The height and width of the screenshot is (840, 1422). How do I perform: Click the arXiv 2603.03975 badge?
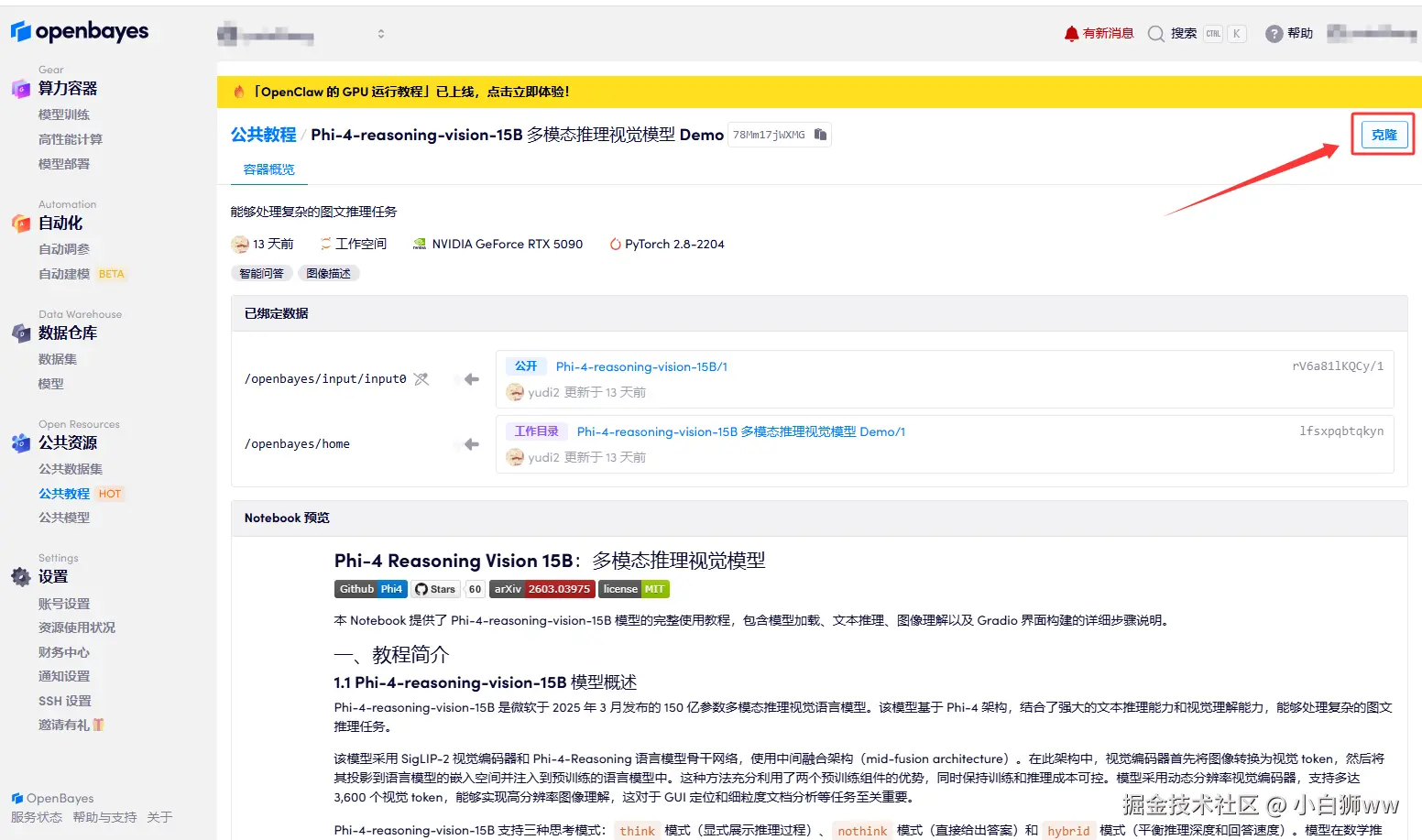point(542,589)
